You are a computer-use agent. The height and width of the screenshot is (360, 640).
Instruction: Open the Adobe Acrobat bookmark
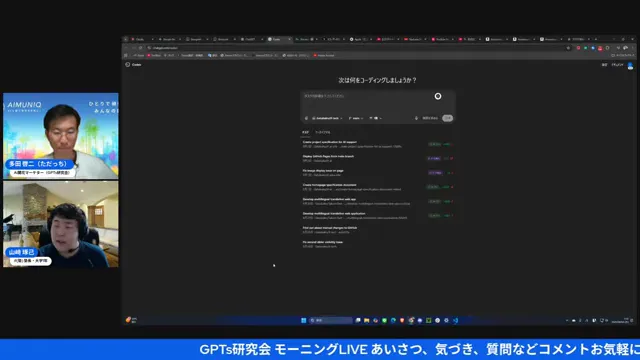tap(324, 55)
